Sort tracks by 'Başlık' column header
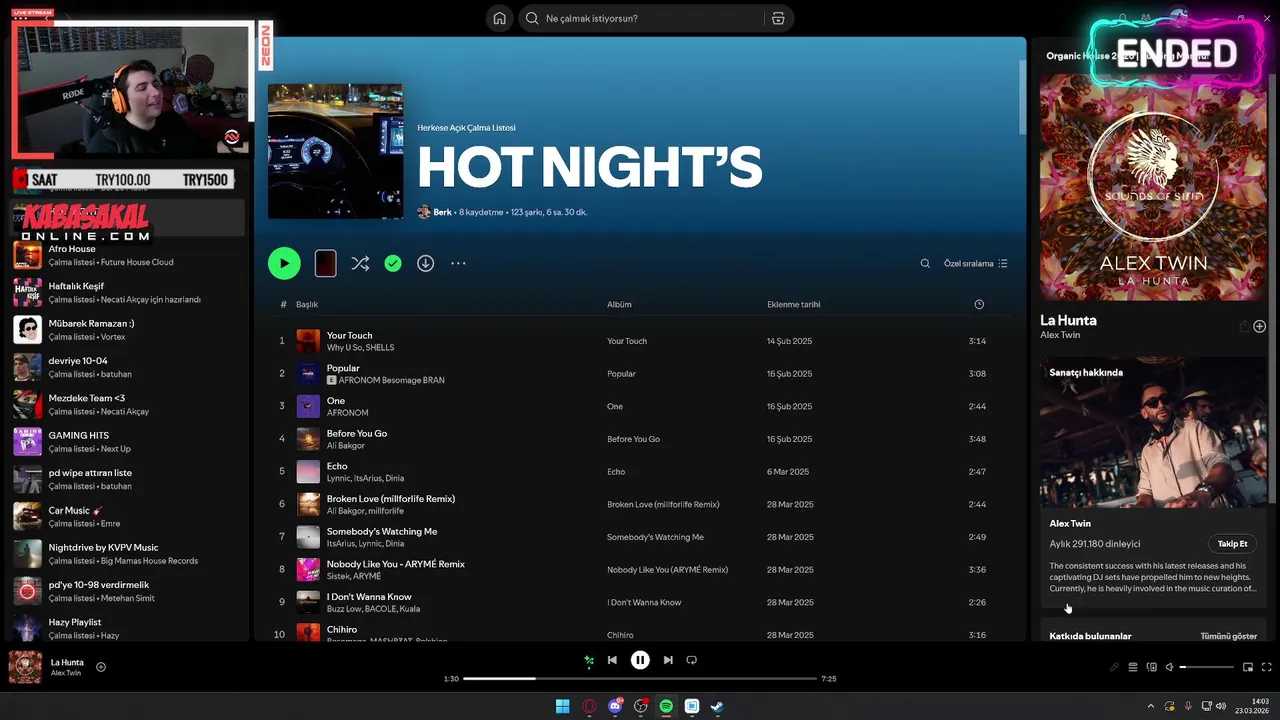The height and width of the screenshot is (720, 1280). click(307, 304)
